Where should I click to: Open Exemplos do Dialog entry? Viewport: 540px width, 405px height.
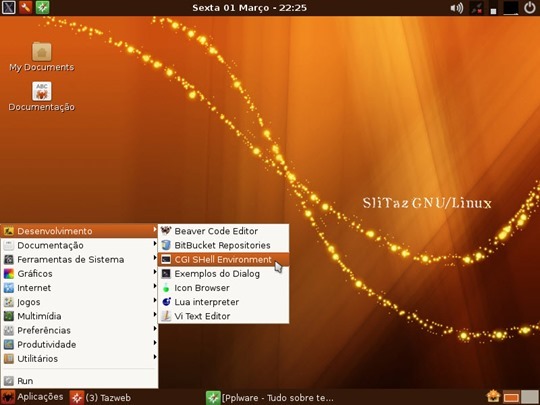(223, 274)
